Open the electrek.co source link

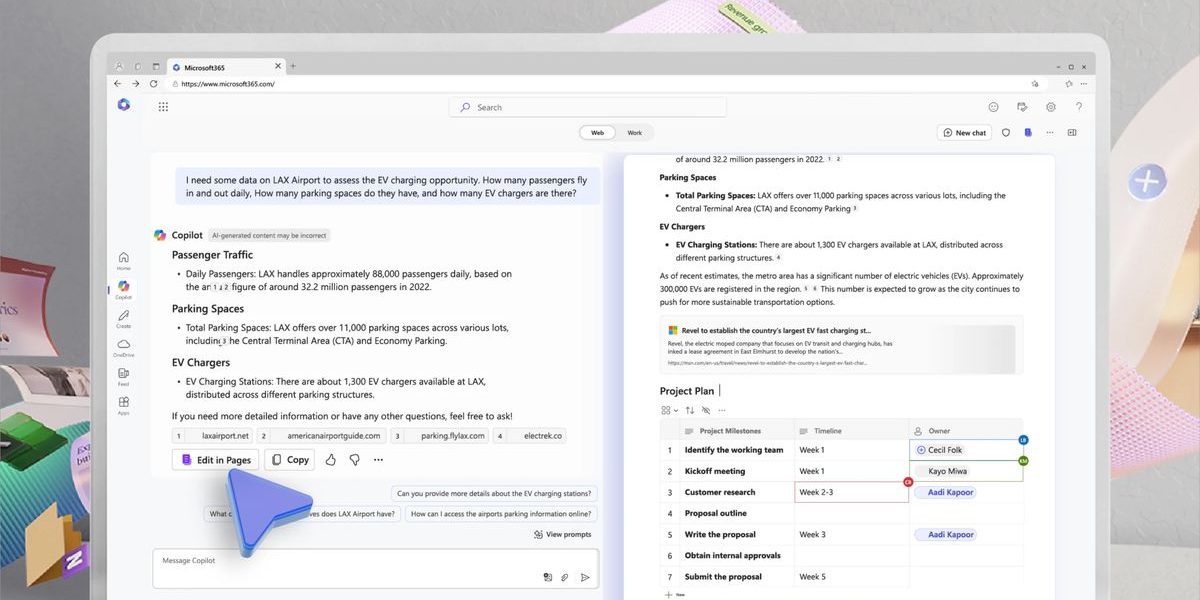click(530, 436)
